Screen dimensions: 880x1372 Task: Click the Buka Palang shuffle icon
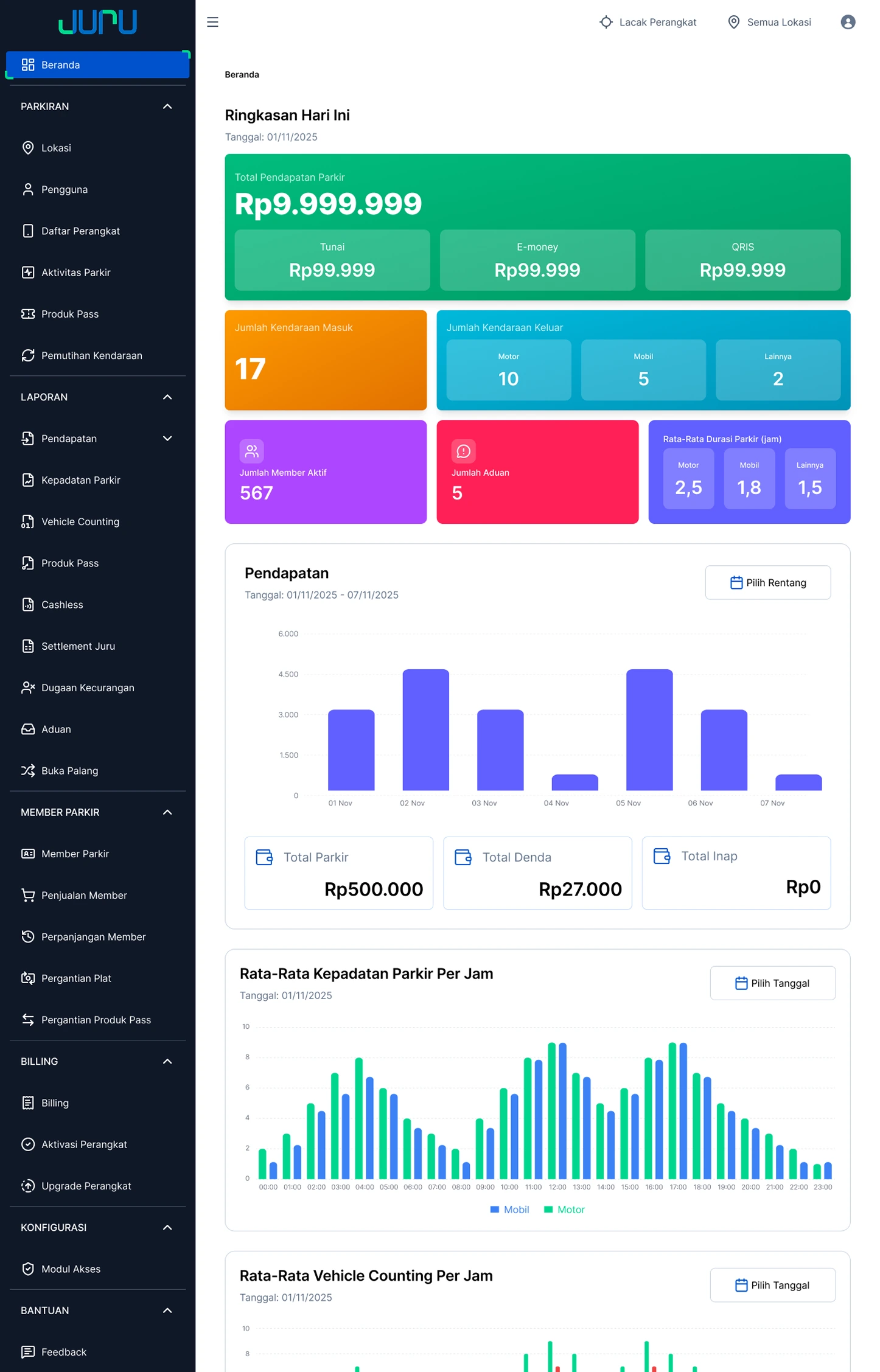tap(28, 770)
